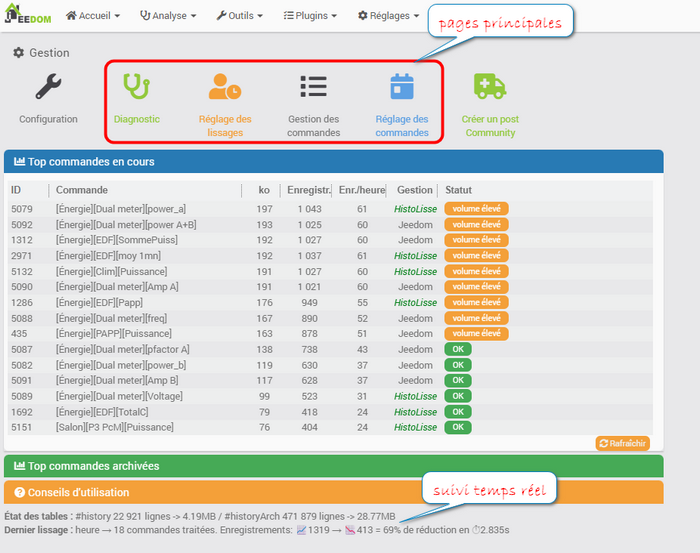The width and height of the screenshot is (700, 553).
Task: Expand the Top commandes archivées panel
Action: (333, 466)
